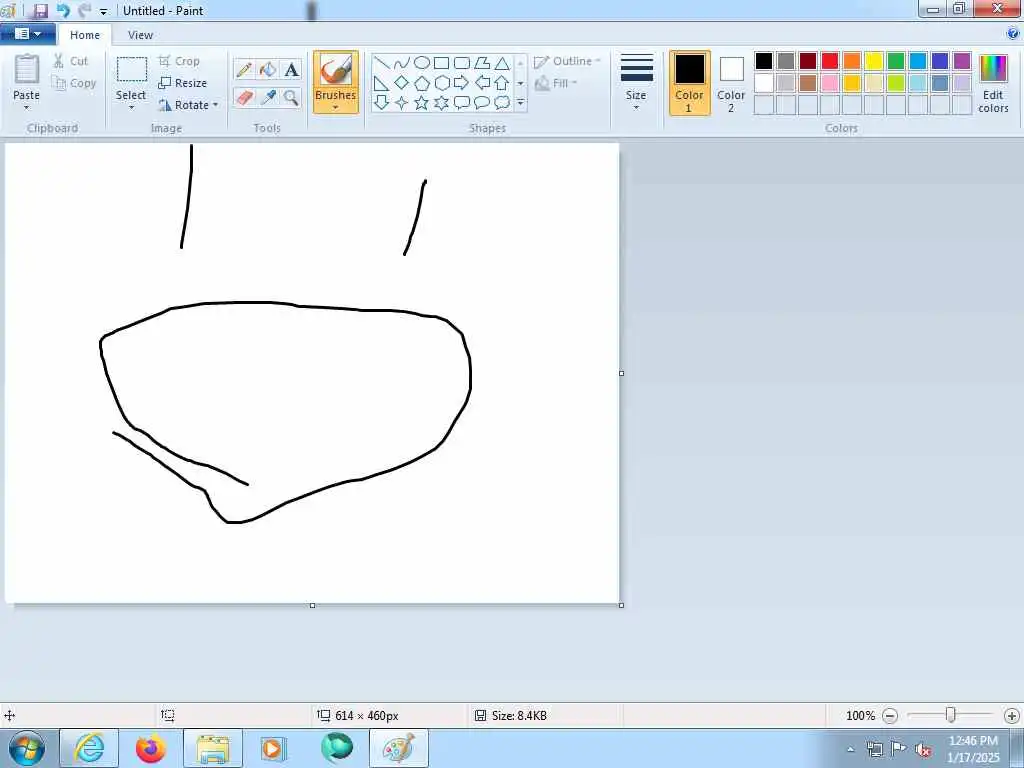1024x768 pixels.
Task: Choose the Polygon shape
Action: pos(482,63)
